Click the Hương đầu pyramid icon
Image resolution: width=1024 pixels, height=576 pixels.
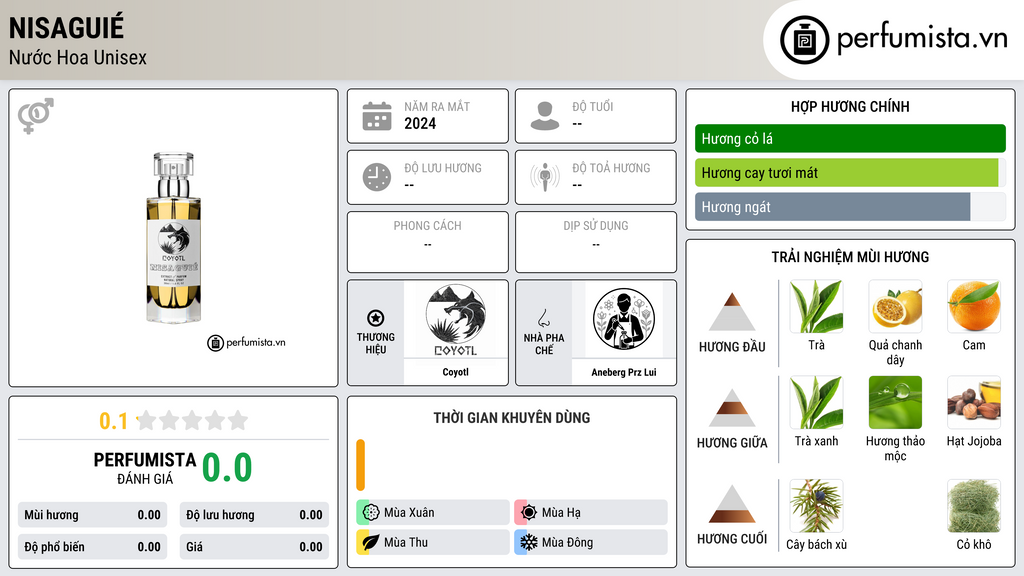click(x=732, y=312)
